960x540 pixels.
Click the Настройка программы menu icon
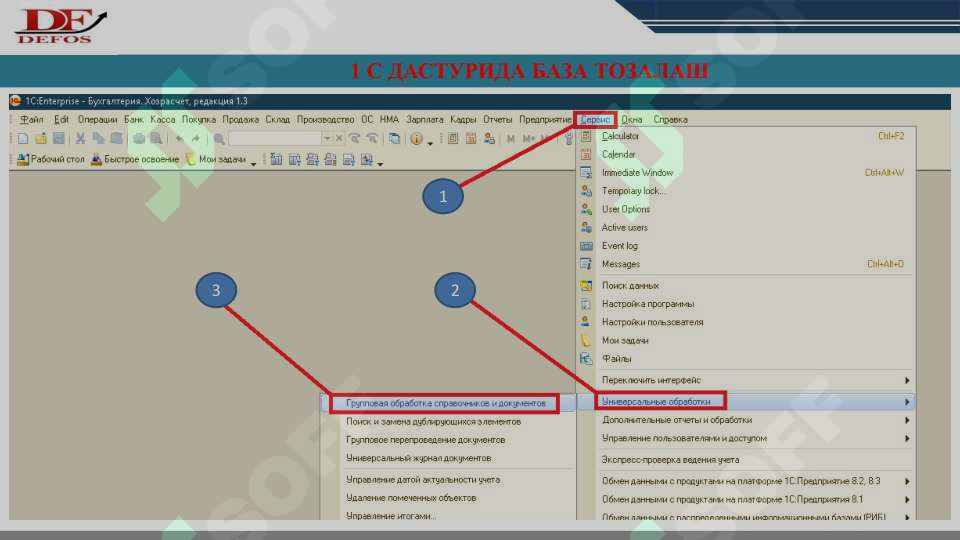coord(586,304)
